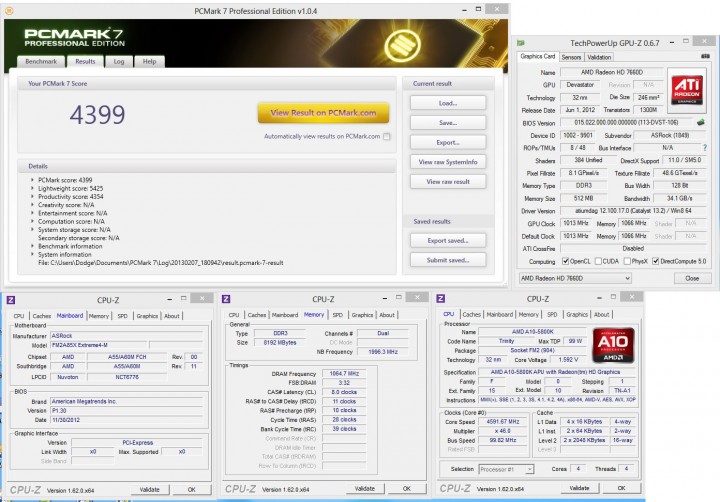This screenshot has height=502, width=720.
Task: Expand the Lightweight score 5425 row
Action: pos(32,188)
